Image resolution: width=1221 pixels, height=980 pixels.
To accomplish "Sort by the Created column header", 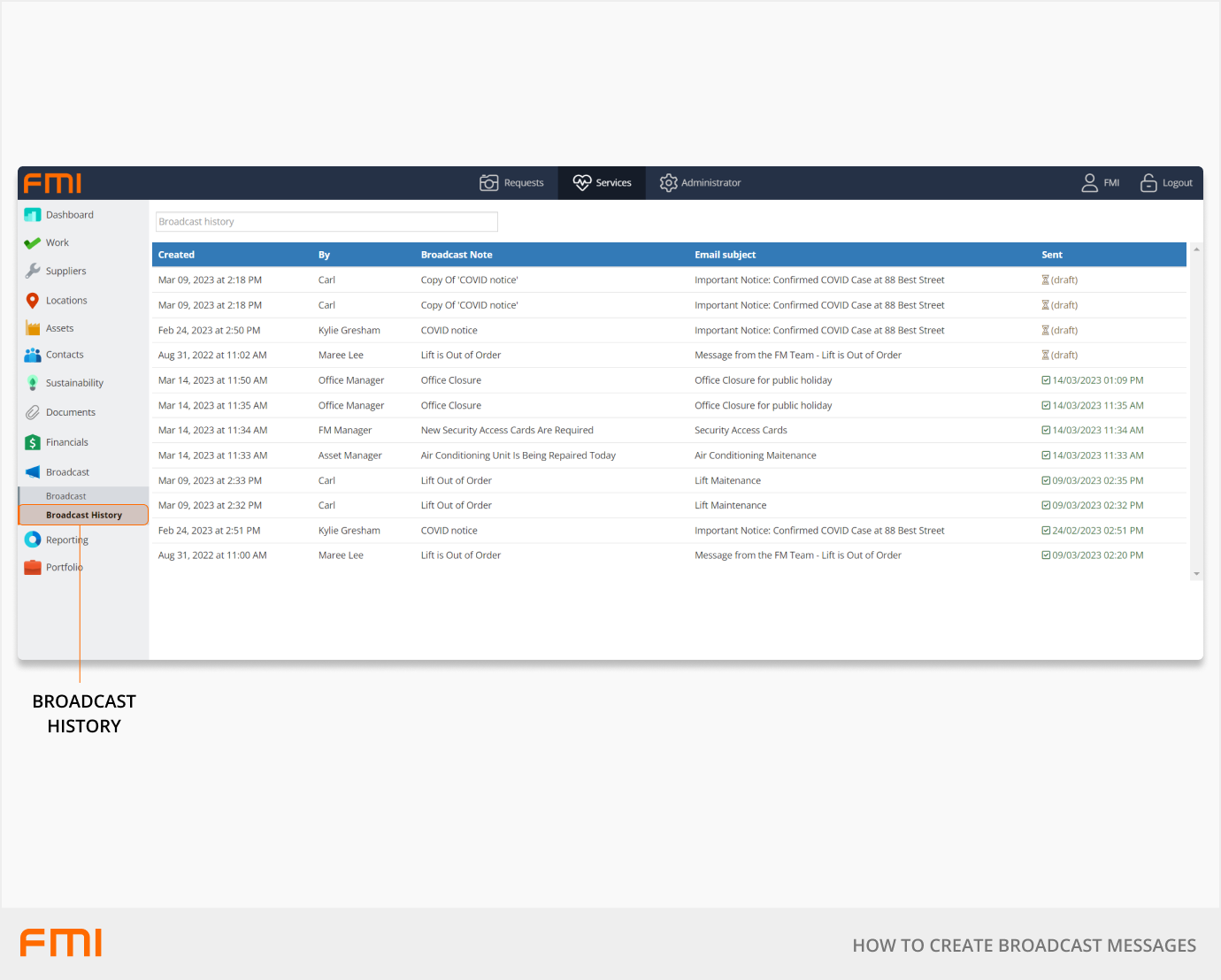I will point(176,255).
